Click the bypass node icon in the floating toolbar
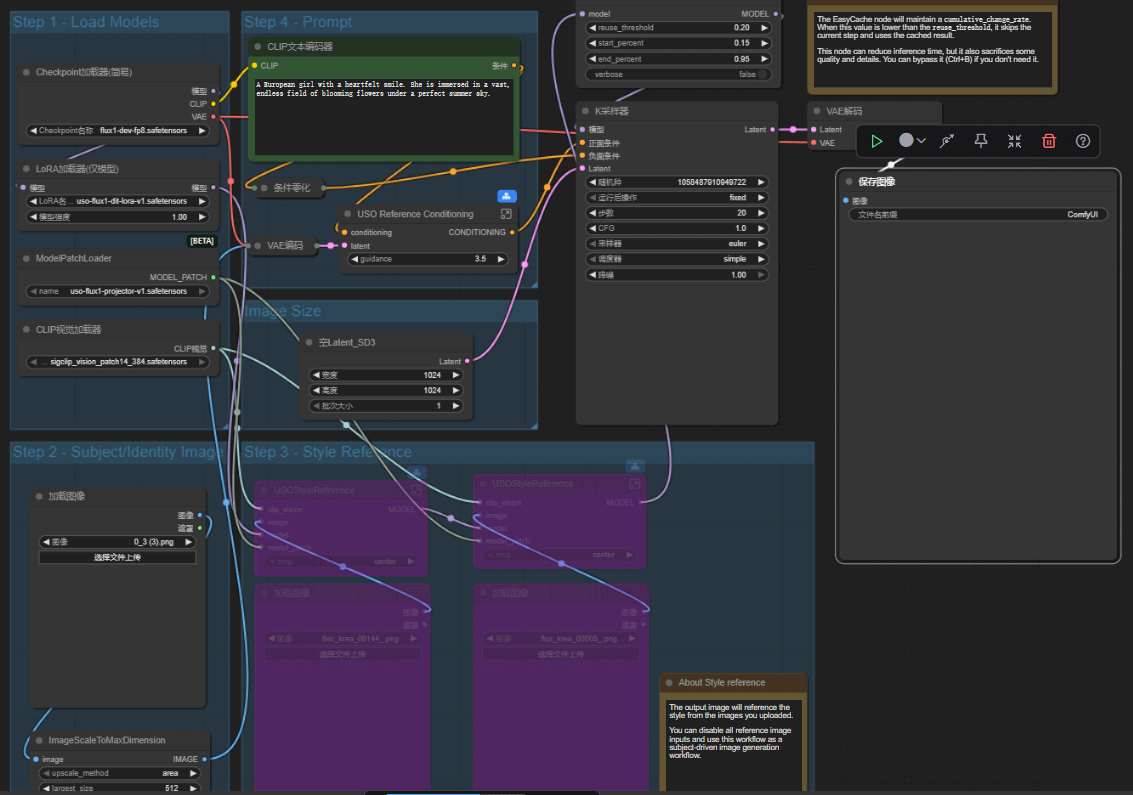The image size is (1133, 795). 947,141
